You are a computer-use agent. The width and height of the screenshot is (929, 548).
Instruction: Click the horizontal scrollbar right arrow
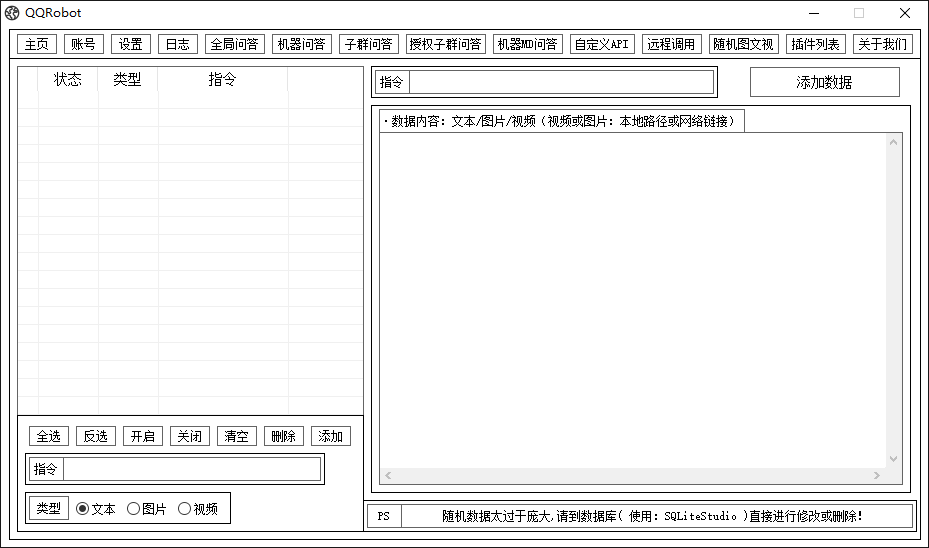[x=877, y=476]
